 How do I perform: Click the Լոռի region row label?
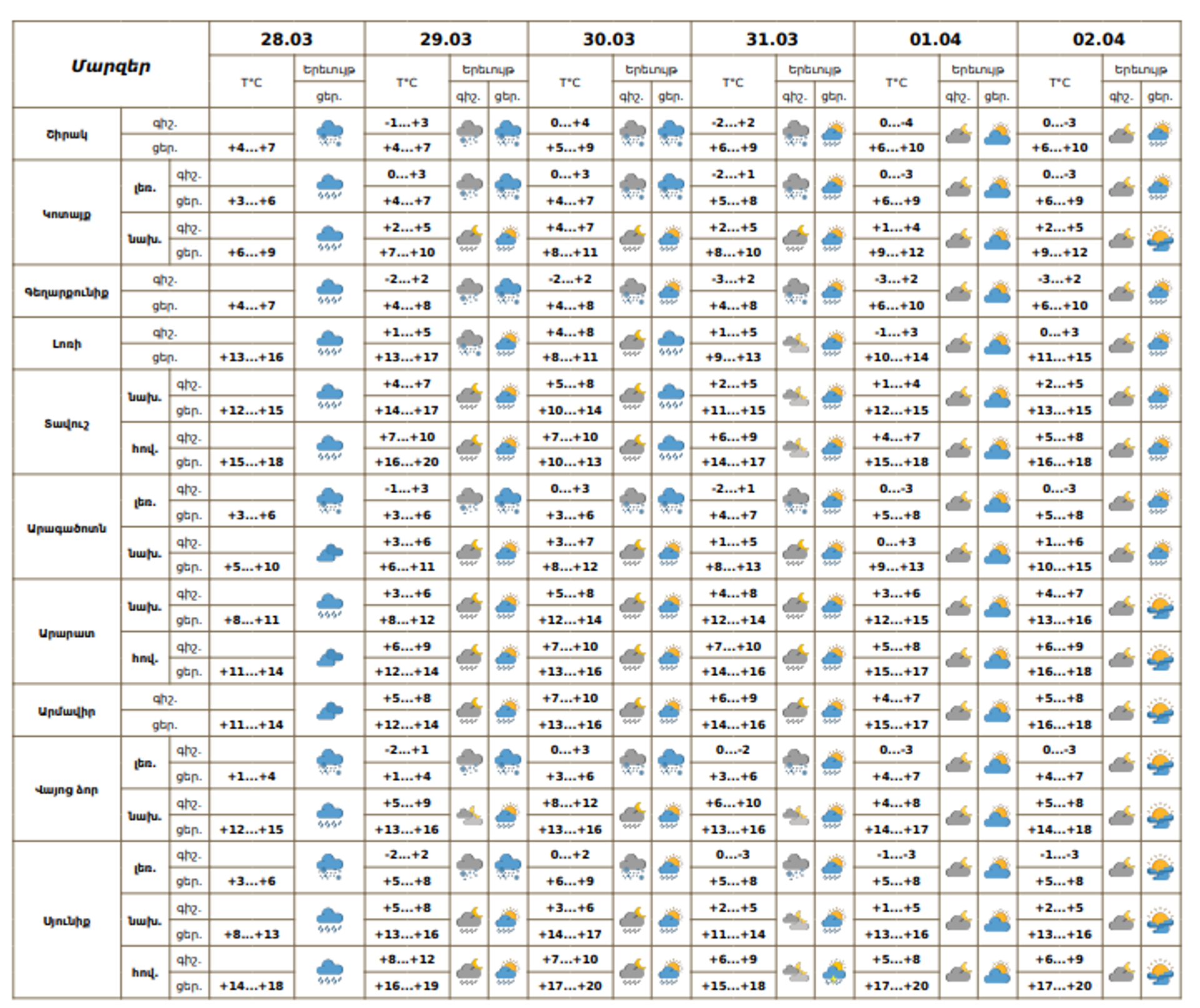[x=66, y=344]
